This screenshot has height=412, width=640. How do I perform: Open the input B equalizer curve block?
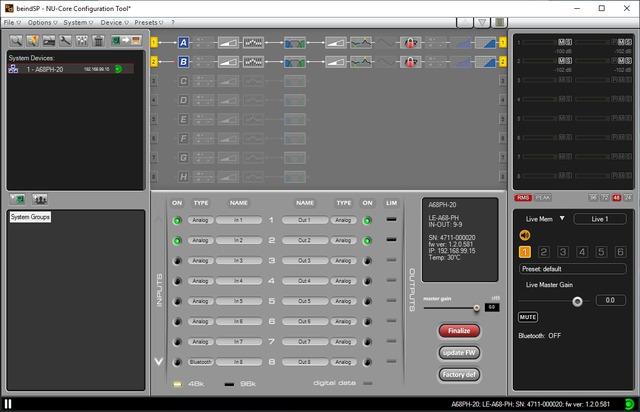pyautogui.click(x=360, y=62)
